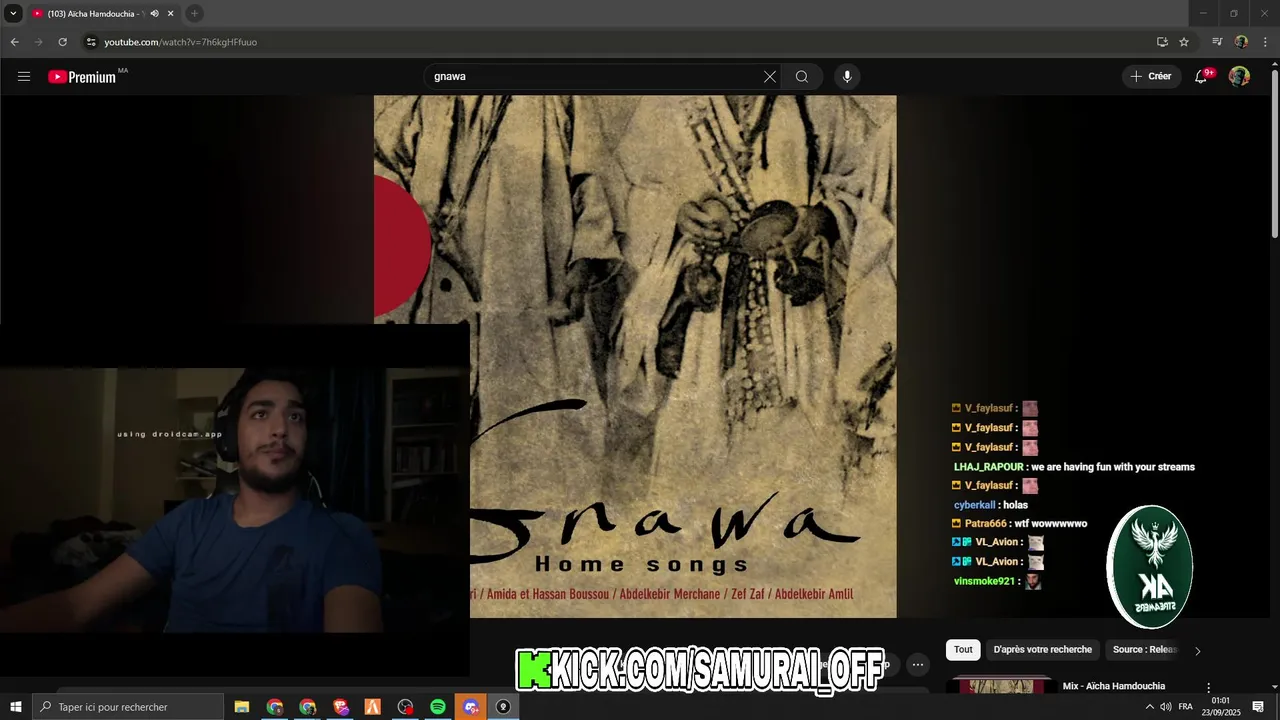Image resolution: width=1280 pixels, height=720 pixels.
Task: Open a new browser tab
Action: coord(194,14)
